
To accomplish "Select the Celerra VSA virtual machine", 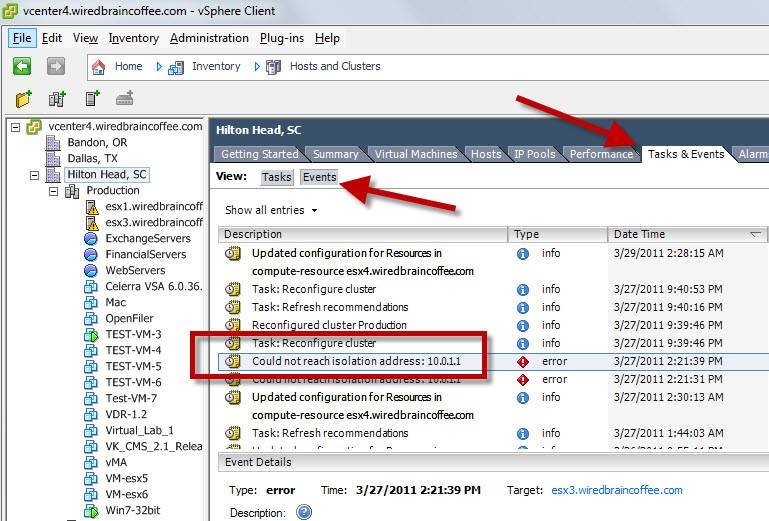I will click(154, 287).
